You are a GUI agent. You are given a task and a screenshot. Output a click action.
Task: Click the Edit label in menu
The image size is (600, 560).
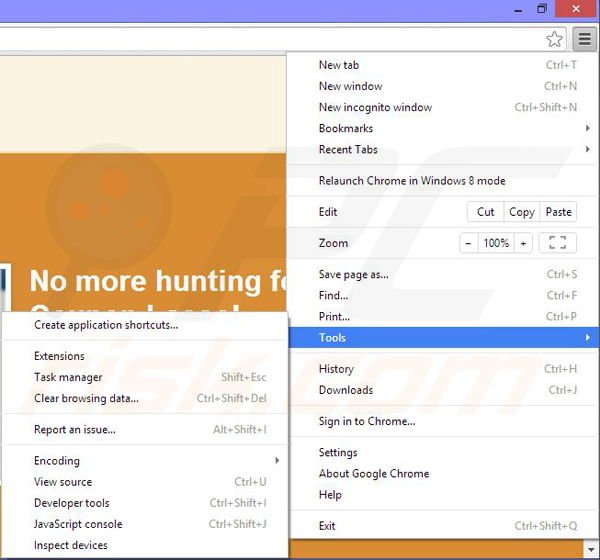pyautogui.click(x=328, y=212)
